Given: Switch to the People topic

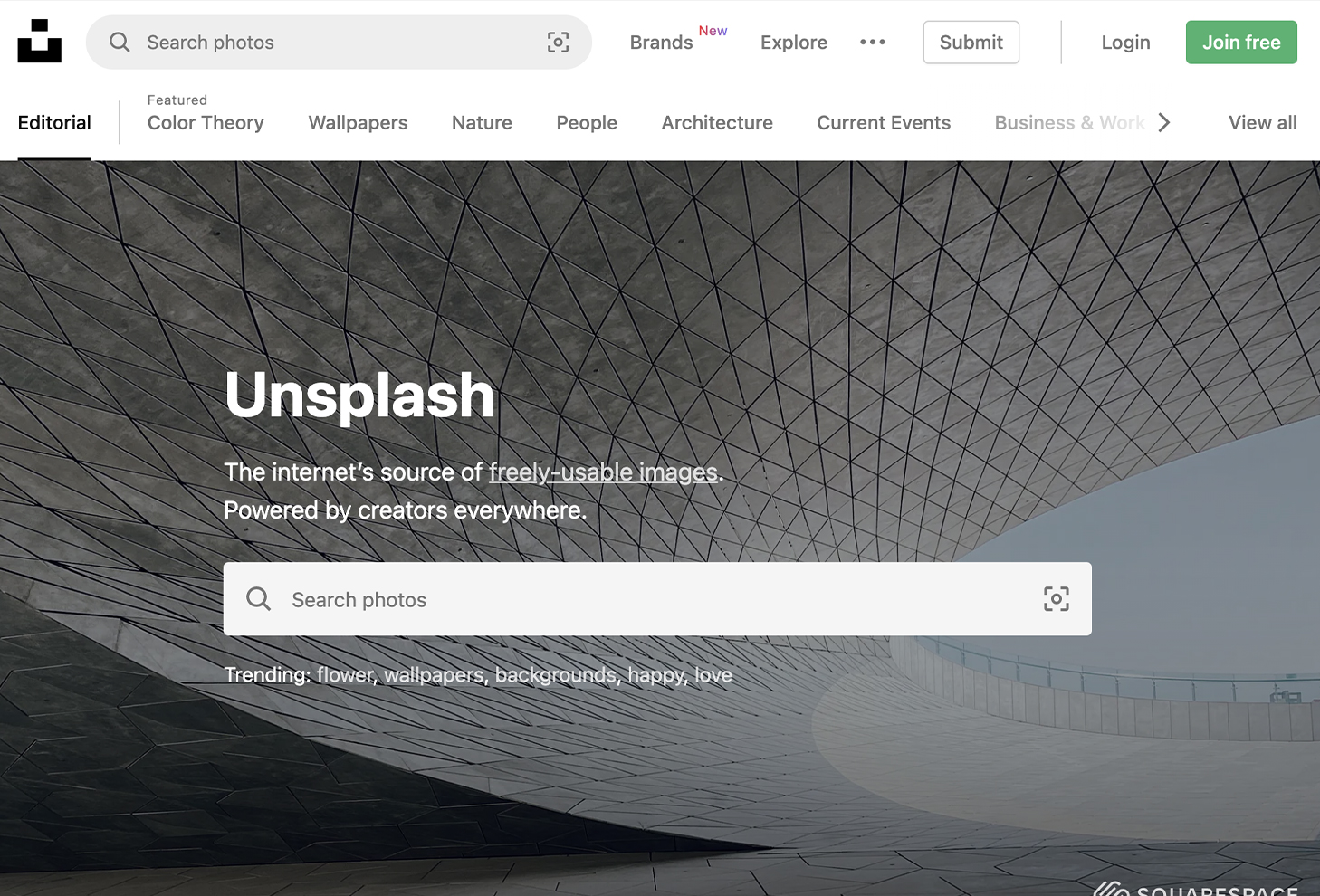Looking at the screenshot, I should pos(587,123).
